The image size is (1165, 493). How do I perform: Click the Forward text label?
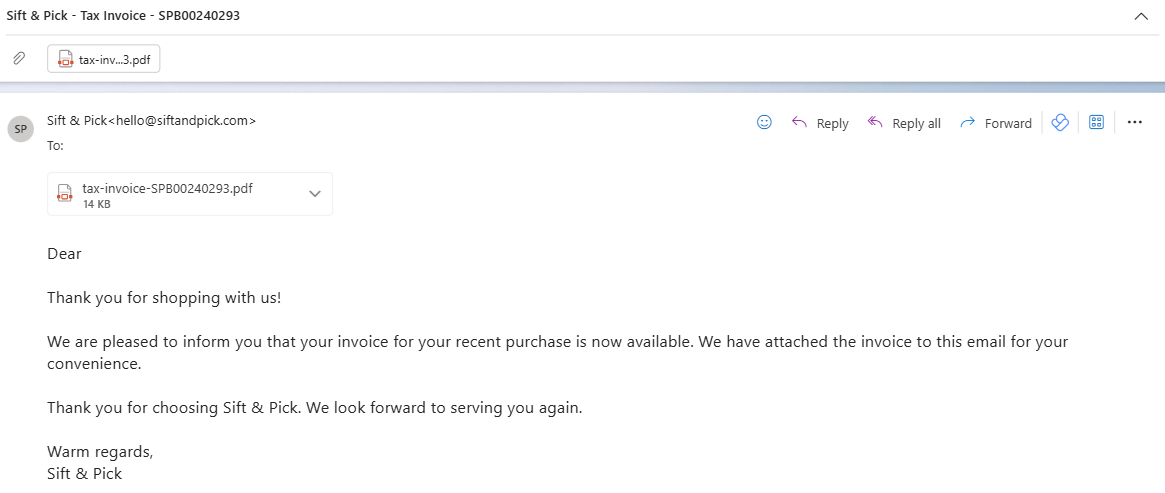click(1008, 124)
